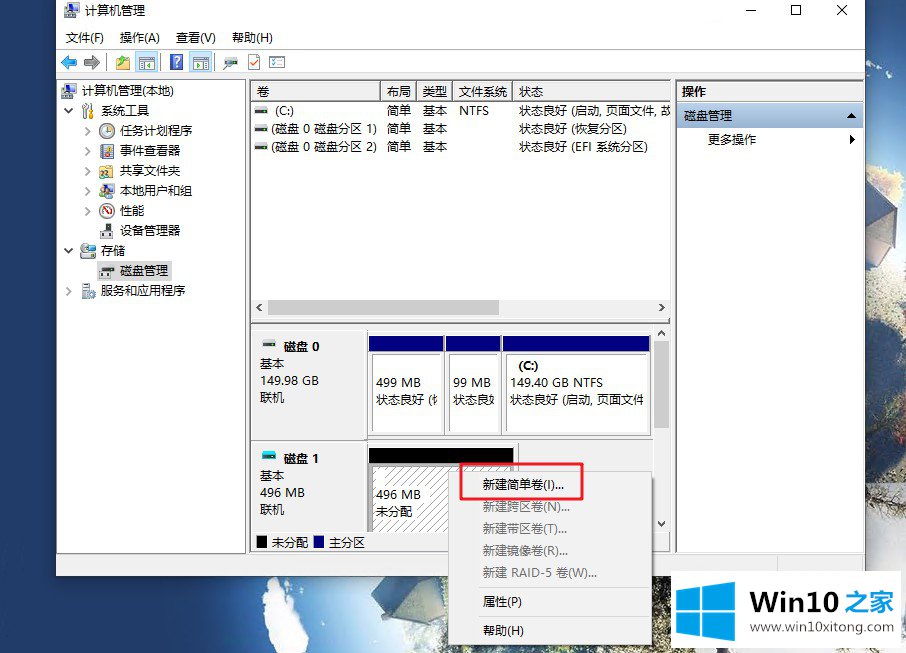Select the 设备管理器 icon in tree
Screen dimensions: 906x653
108,231
